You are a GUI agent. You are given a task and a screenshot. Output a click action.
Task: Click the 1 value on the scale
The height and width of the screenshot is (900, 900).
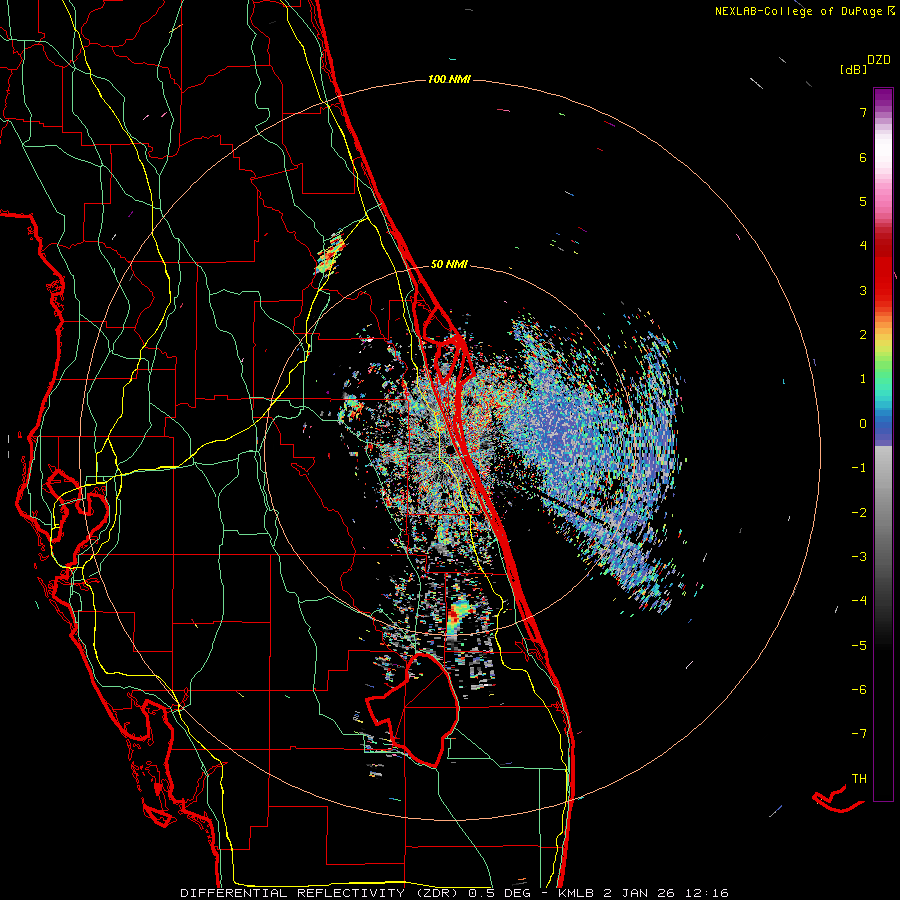click(x=863, y=379)
